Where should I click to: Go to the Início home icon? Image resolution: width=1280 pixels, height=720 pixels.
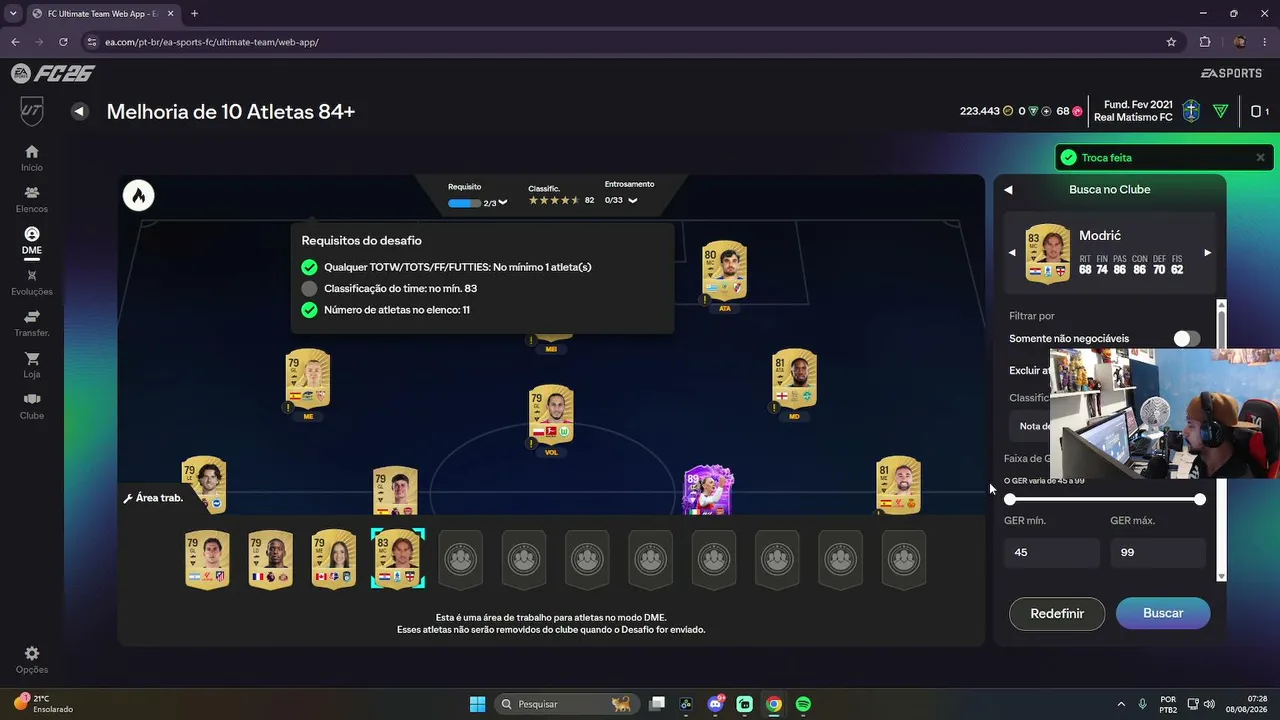32,157
